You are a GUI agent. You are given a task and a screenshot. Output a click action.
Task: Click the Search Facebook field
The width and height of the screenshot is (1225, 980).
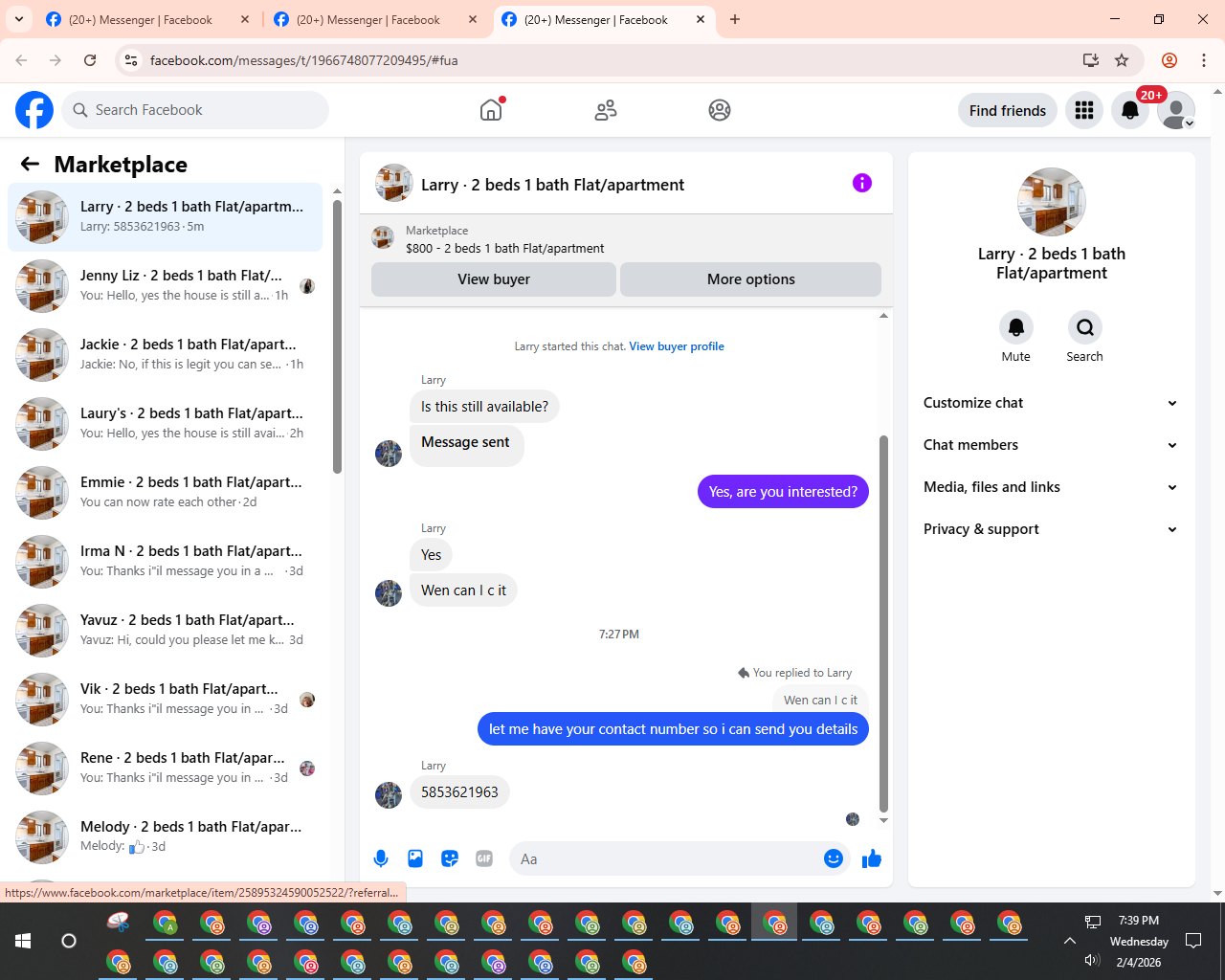click(195, 110)
